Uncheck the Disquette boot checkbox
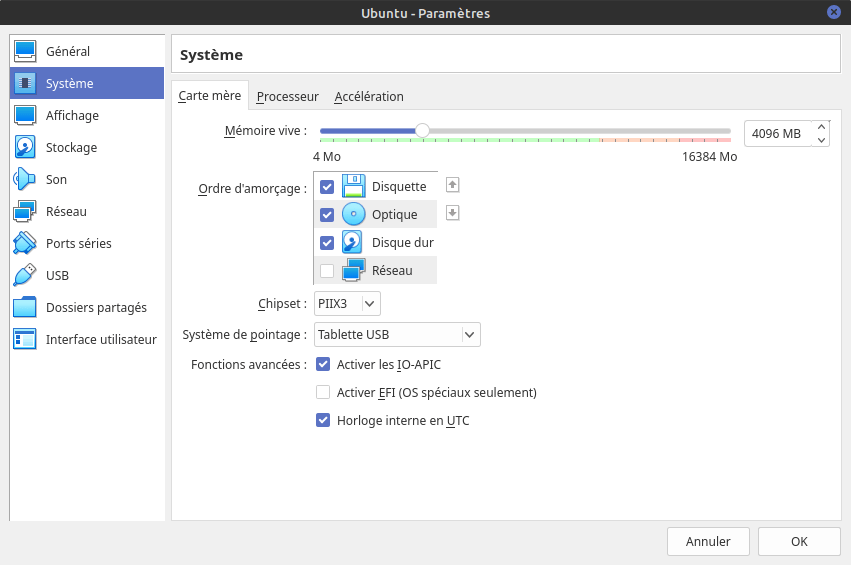This screenshot has width=851, height=565. 327,187
